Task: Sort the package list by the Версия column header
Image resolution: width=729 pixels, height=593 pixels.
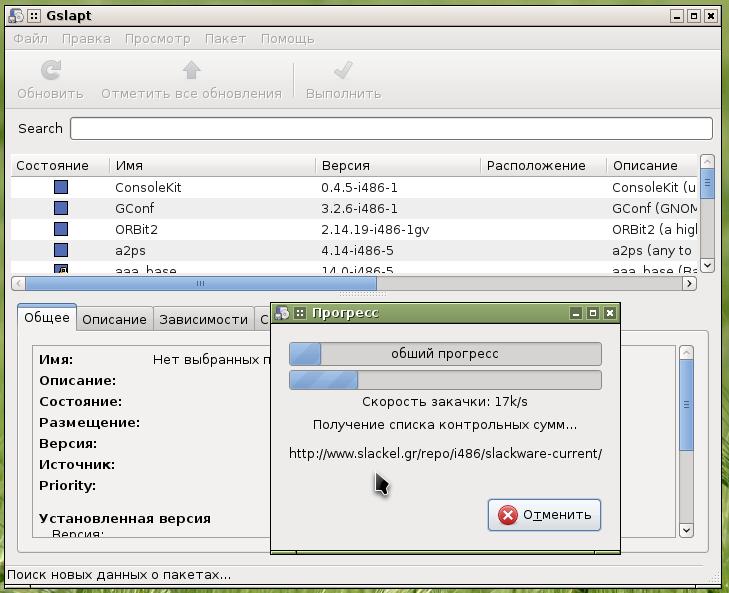Action: coord(398,166)
